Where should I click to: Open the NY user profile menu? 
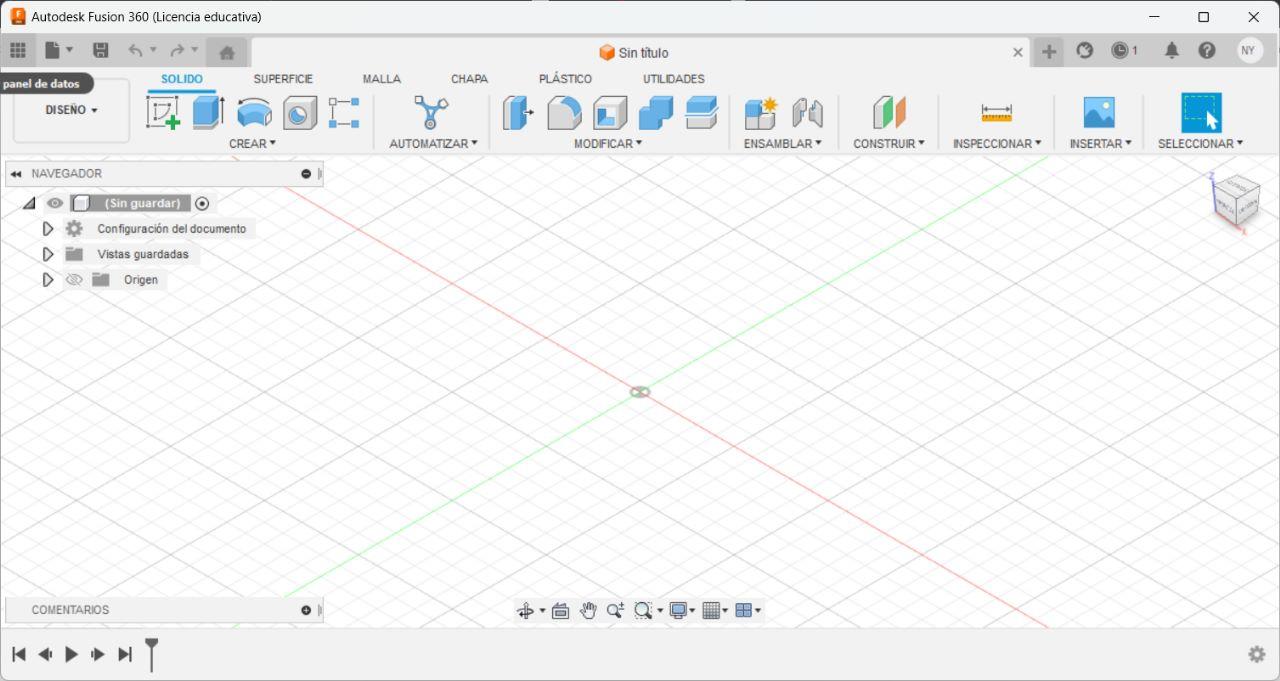[x=1249, y=50]
